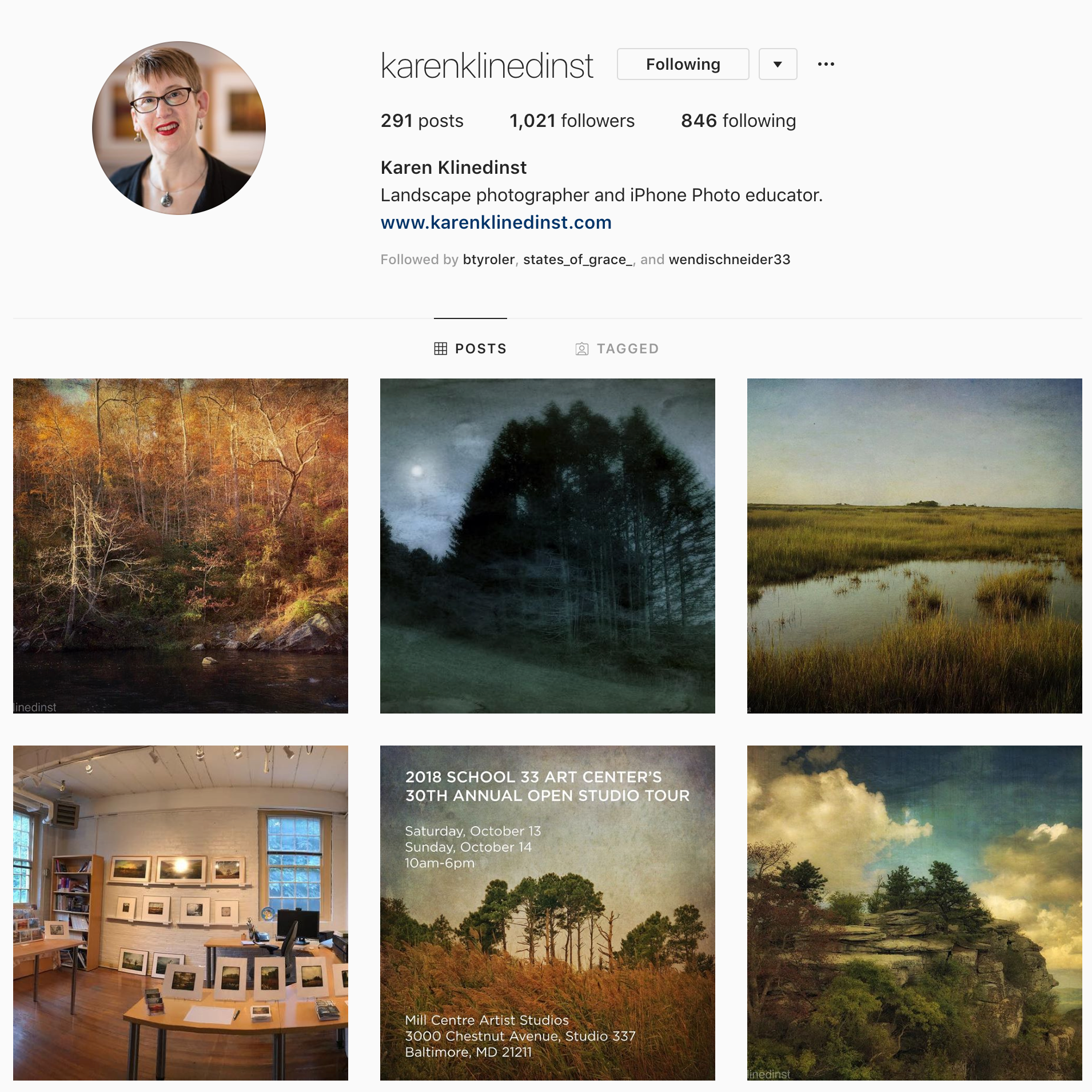
Task: Open the autumn forest river photo
Action: [x=181, y=546]
